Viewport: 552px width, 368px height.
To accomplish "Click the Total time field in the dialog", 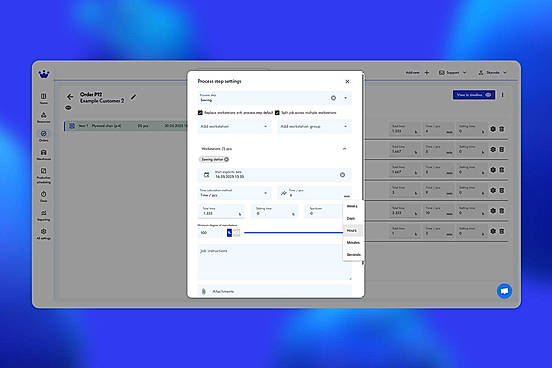I will click(222, 211).
